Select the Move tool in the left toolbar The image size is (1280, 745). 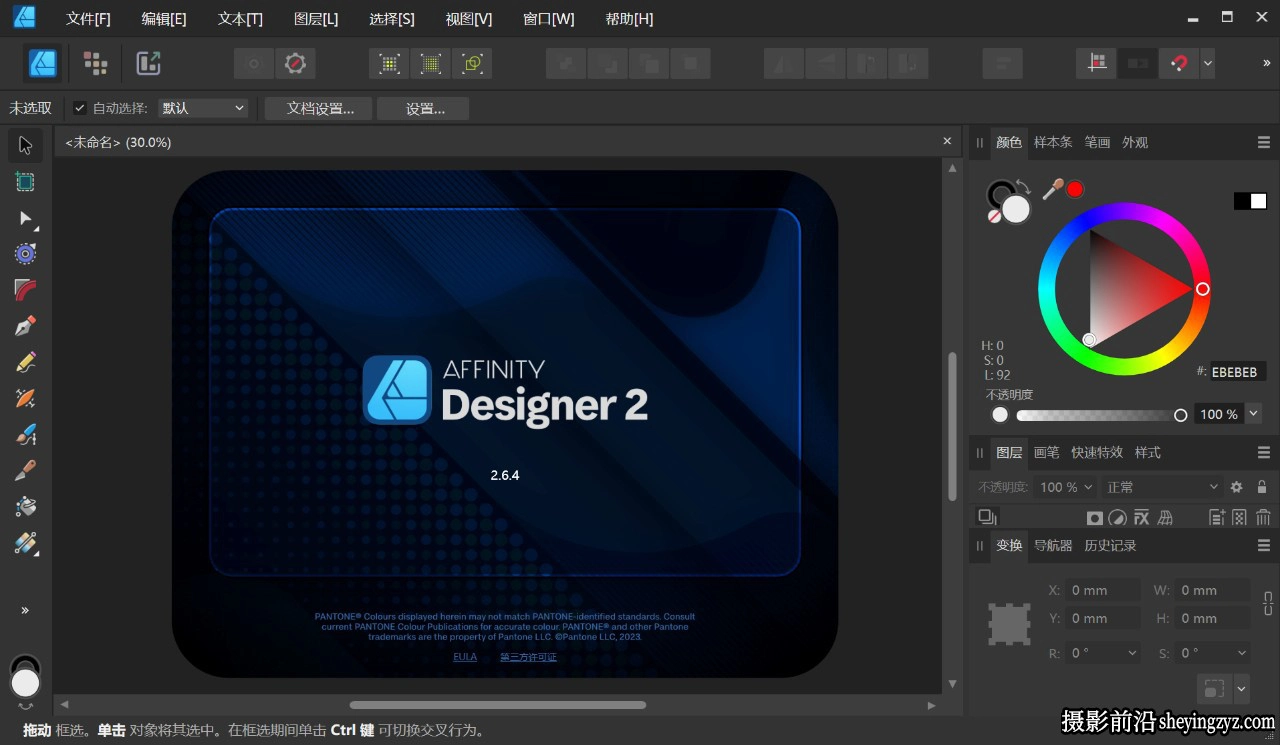[25, 145]
